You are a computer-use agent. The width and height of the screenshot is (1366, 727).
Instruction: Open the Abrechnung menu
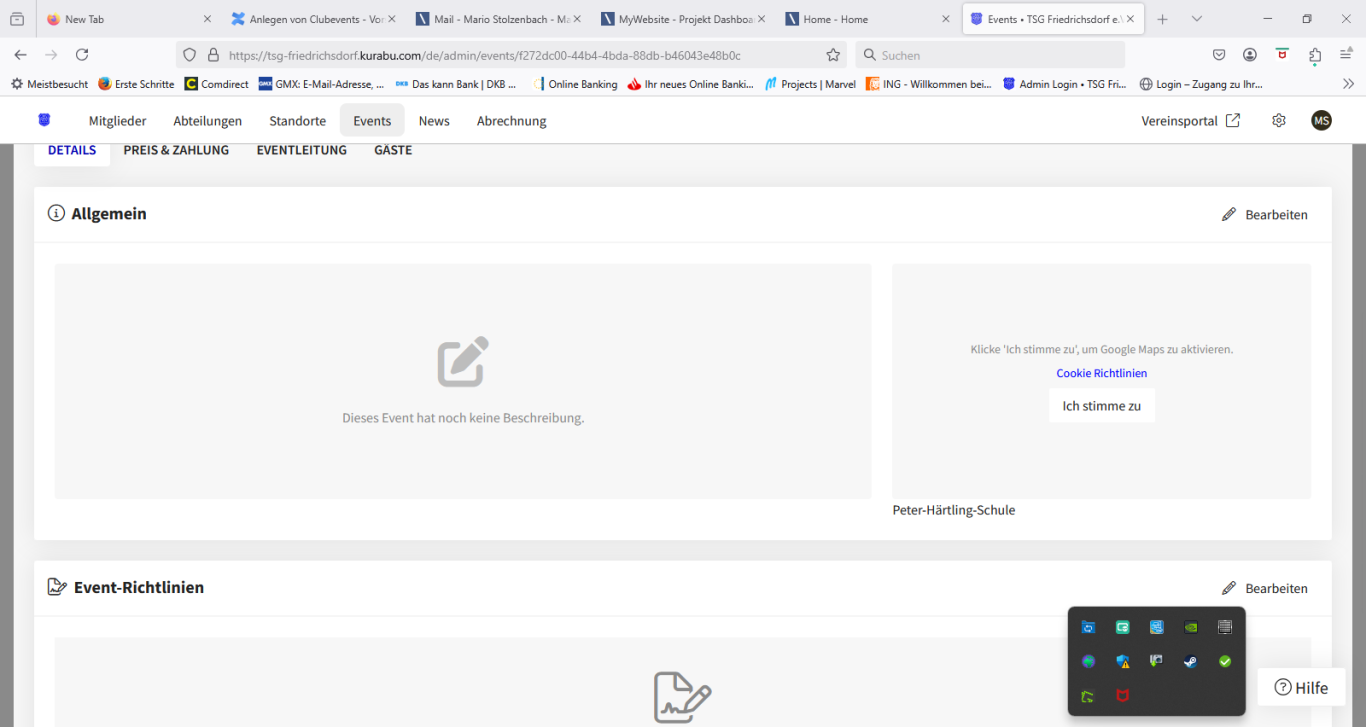tap(511, 120)
